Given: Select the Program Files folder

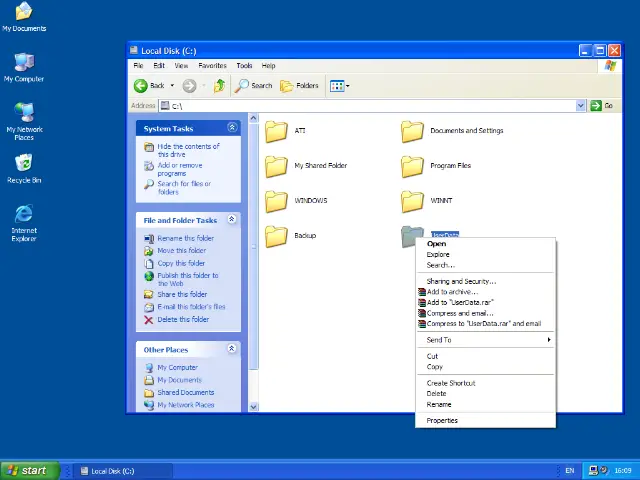Looking at the screenshot, I should click(x=412, y=167).
